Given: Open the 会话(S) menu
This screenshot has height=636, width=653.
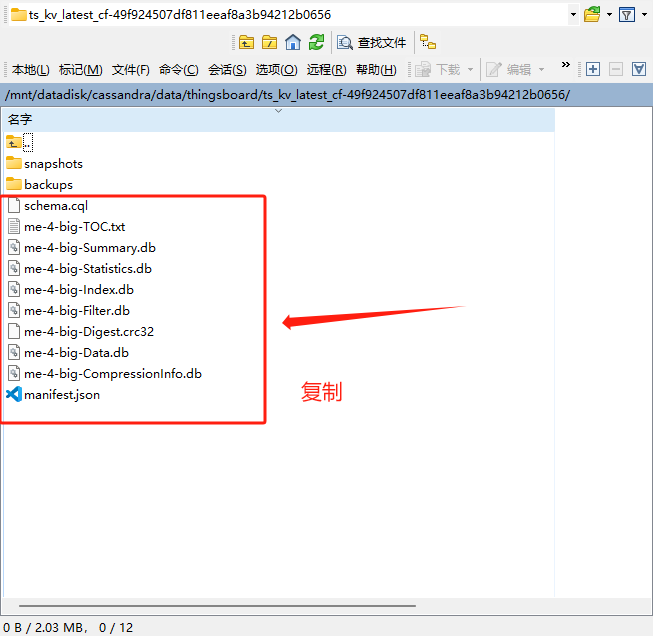Looking at the screenshot, I should 227,70.
